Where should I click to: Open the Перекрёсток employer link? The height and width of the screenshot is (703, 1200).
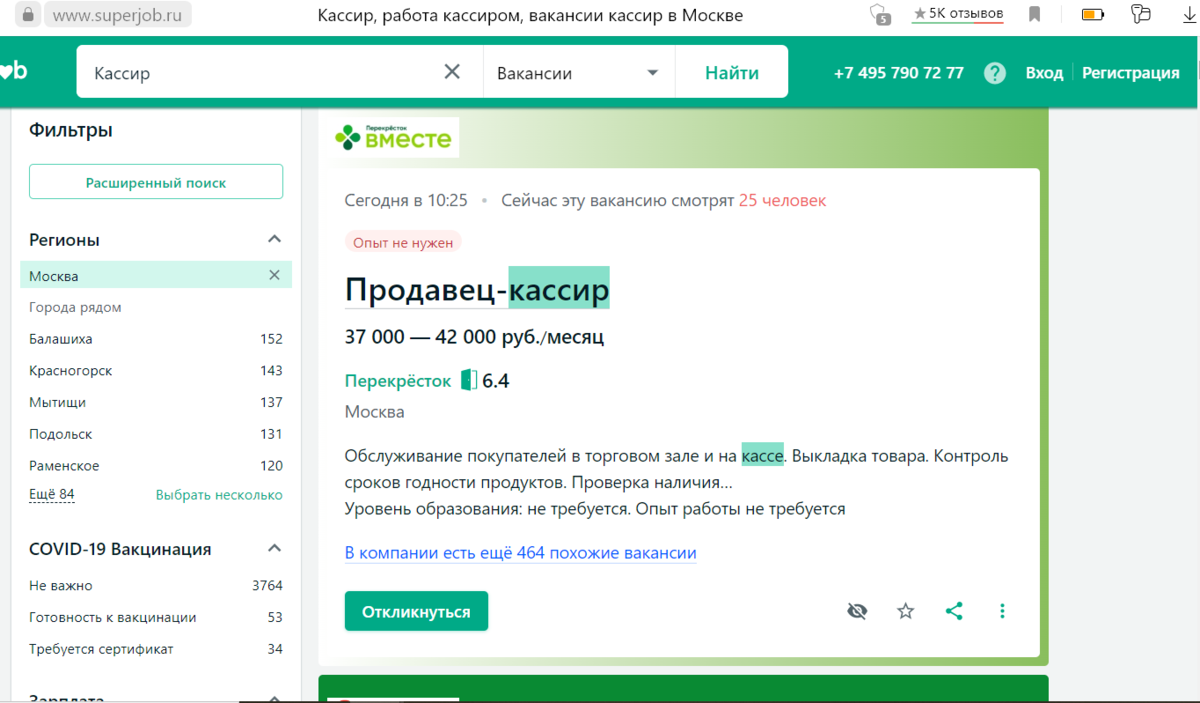398,381
